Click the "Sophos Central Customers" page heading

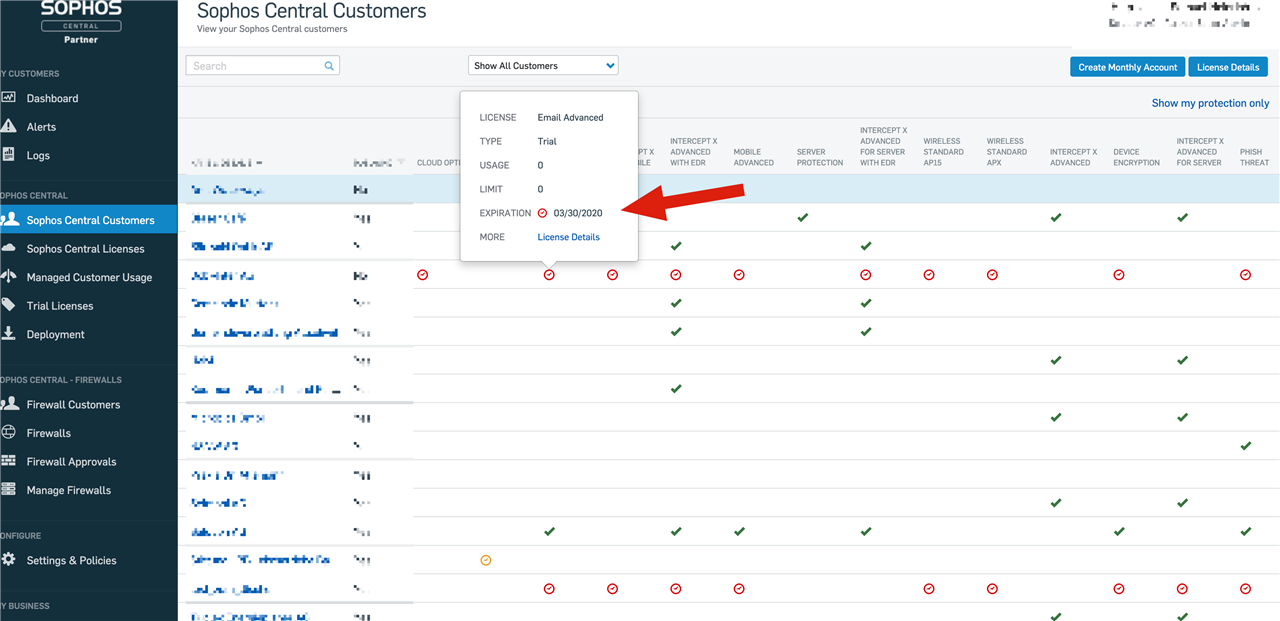point(312,12)
